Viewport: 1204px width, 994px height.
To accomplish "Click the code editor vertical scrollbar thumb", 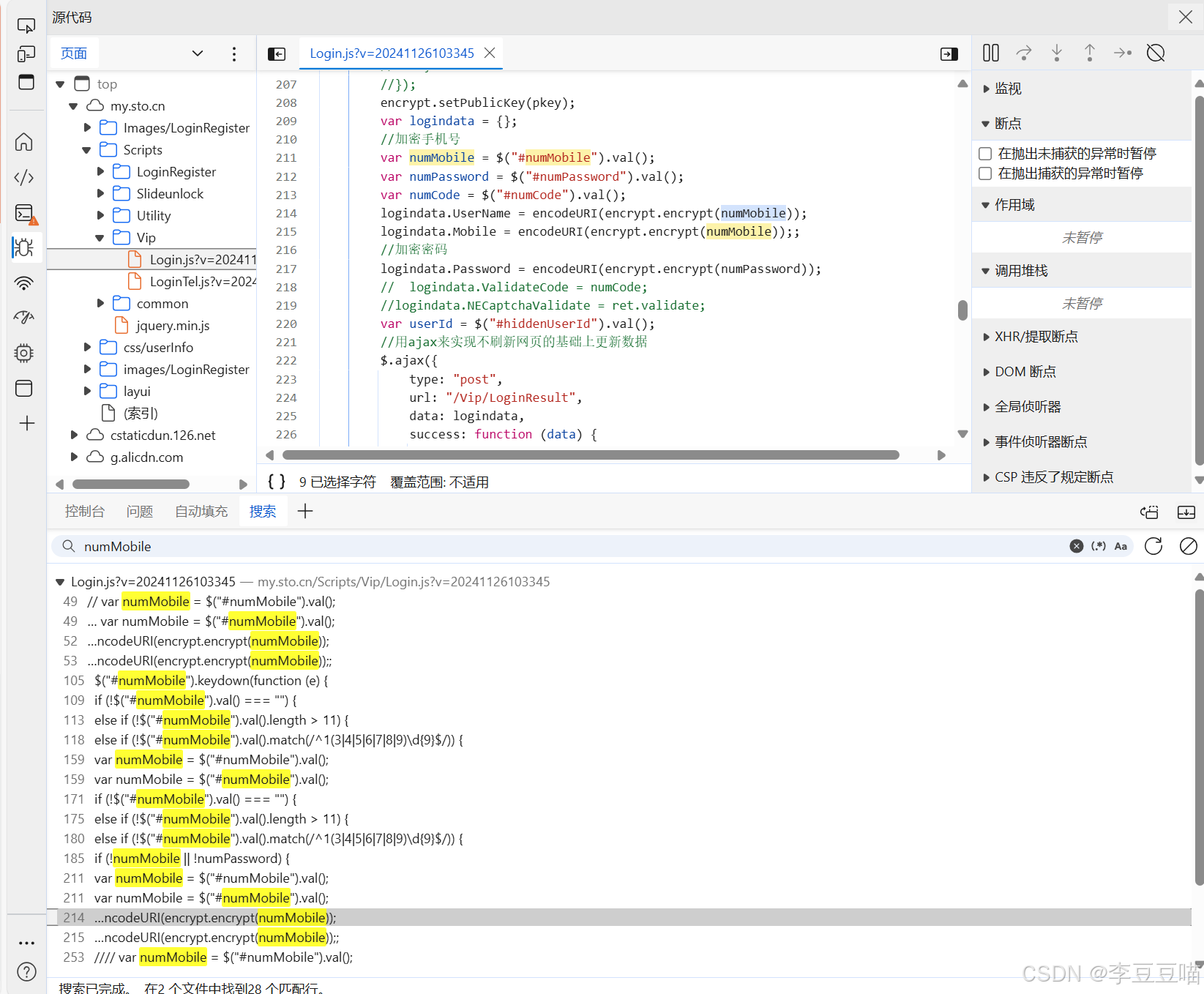I will pyautogui.click(x=962, y=310).
